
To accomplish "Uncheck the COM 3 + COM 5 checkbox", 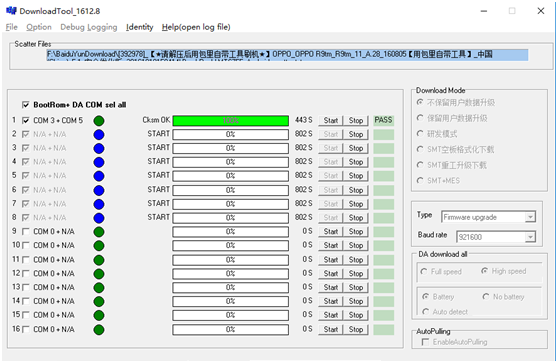I will [x=26, y=120].
